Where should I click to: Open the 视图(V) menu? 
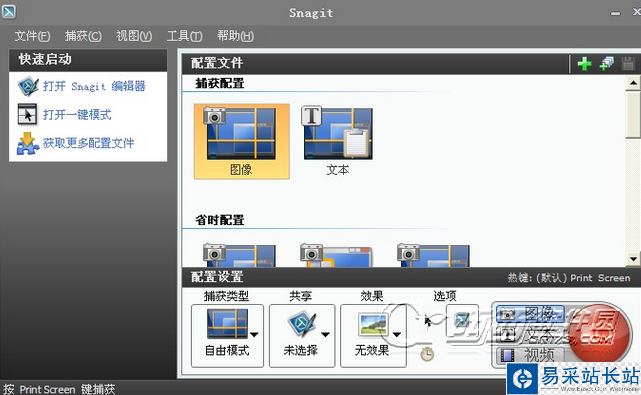134,36
